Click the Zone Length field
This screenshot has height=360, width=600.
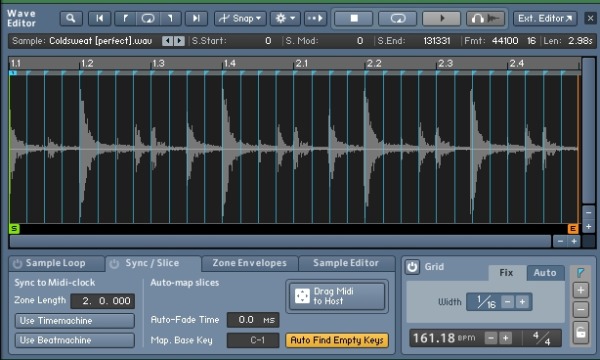click(x=103, y=301)
